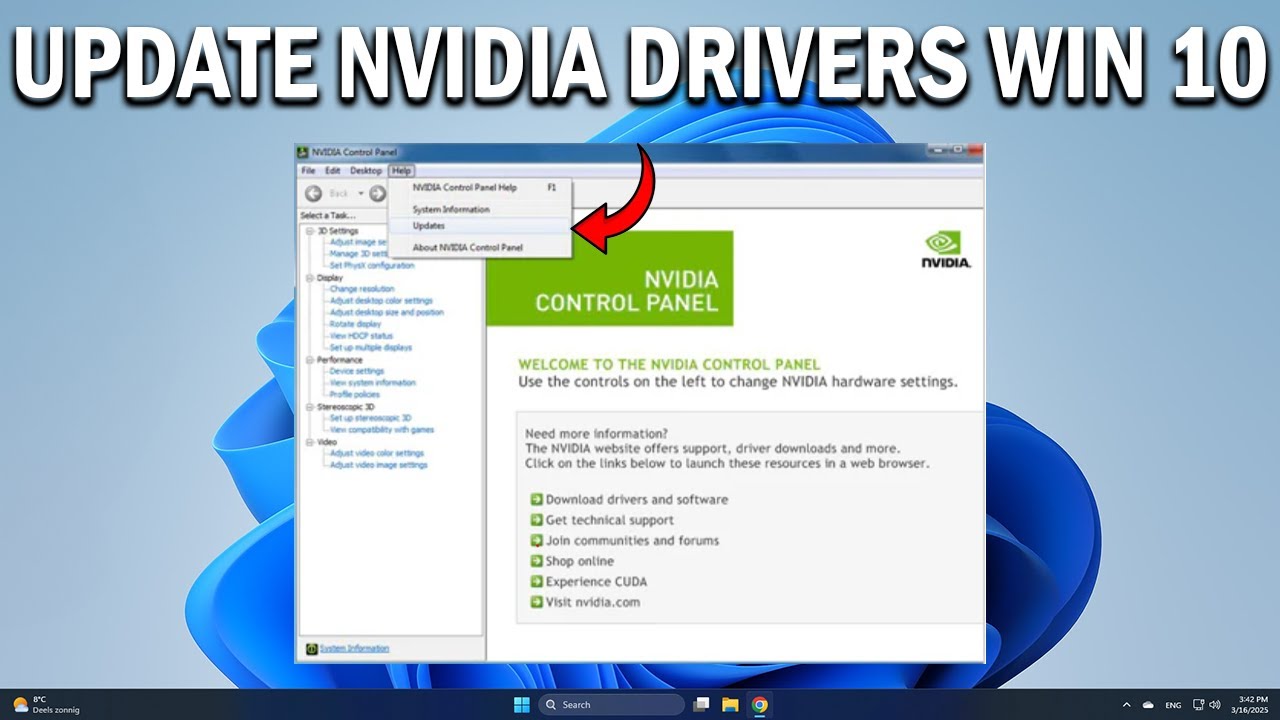
Task: Select Change resolution in the tree
Action: click(x=362, y=289)
